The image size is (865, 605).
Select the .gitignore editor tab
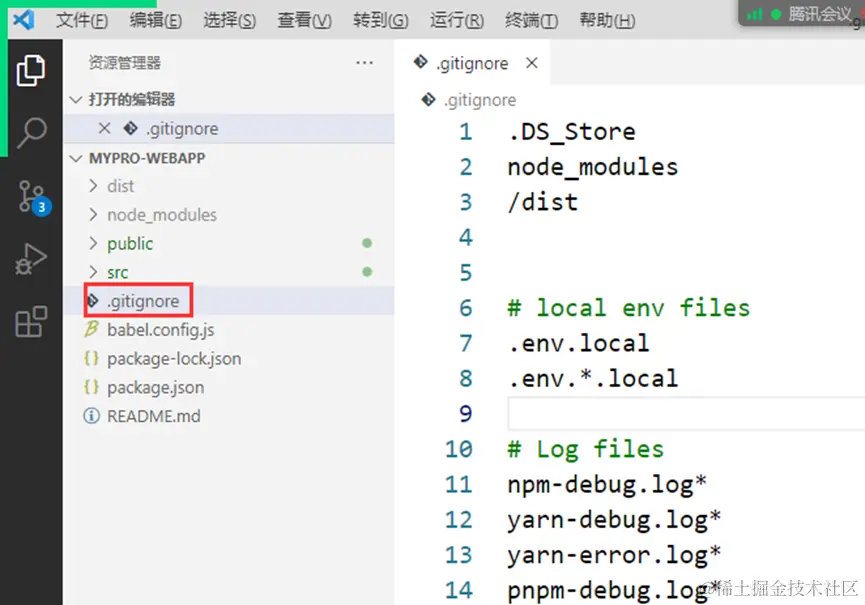pos(472,63)
